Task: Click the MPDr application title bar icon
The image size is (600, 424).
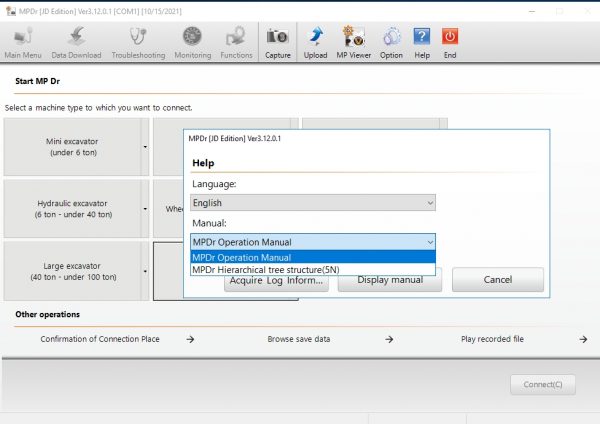Action: (11, 11)
